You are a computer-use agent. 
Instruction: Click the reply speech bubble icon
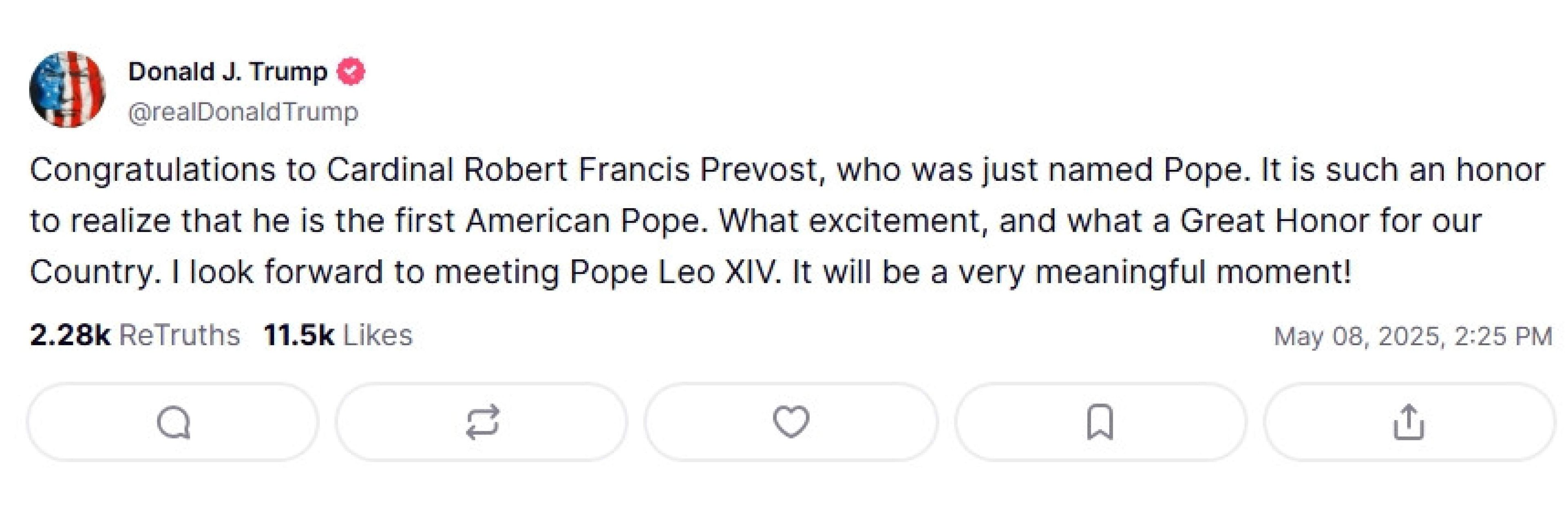[174, 422]
